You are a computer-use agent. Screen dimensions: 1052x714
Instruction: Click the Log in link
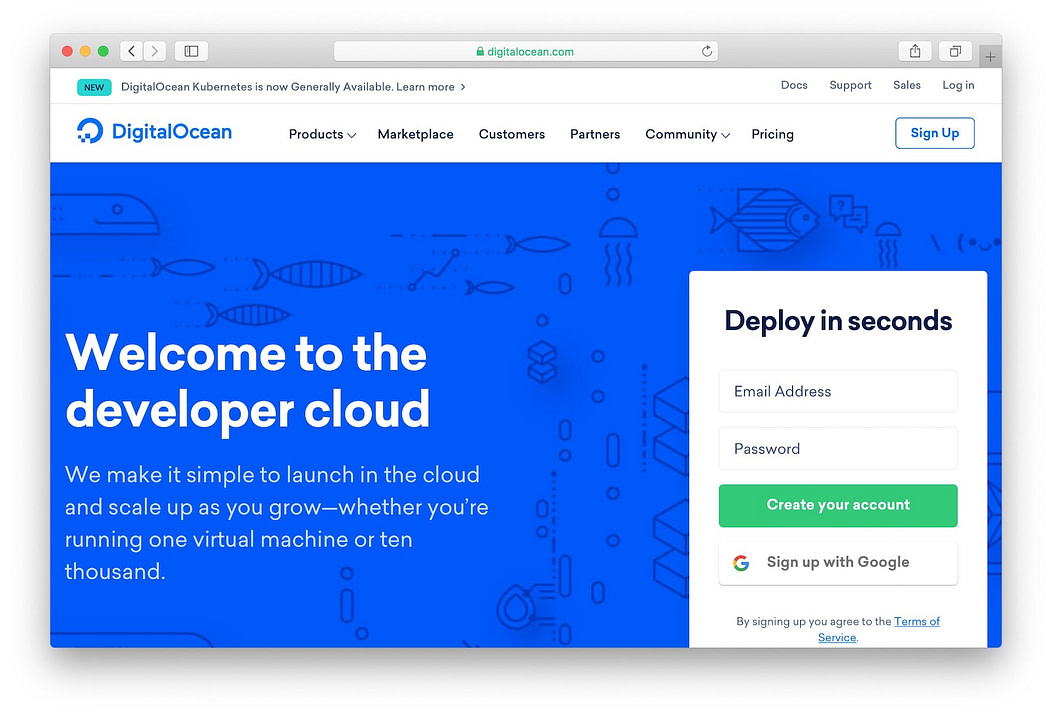pos(958,85)
